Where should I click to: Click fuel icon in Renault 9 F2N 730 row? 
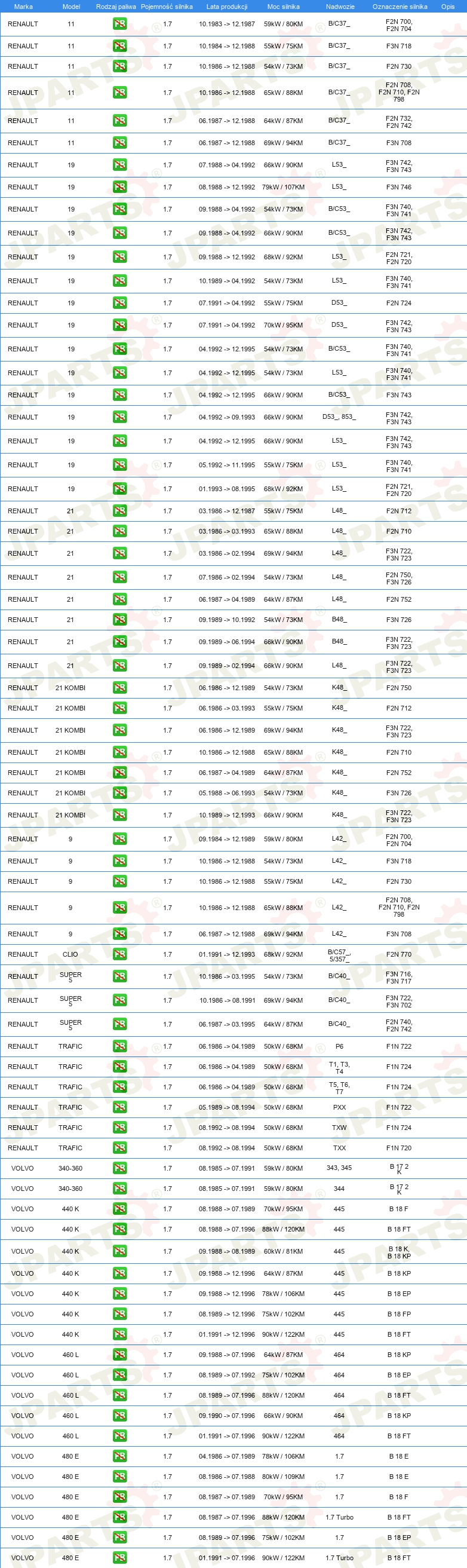tap(120, 881)
